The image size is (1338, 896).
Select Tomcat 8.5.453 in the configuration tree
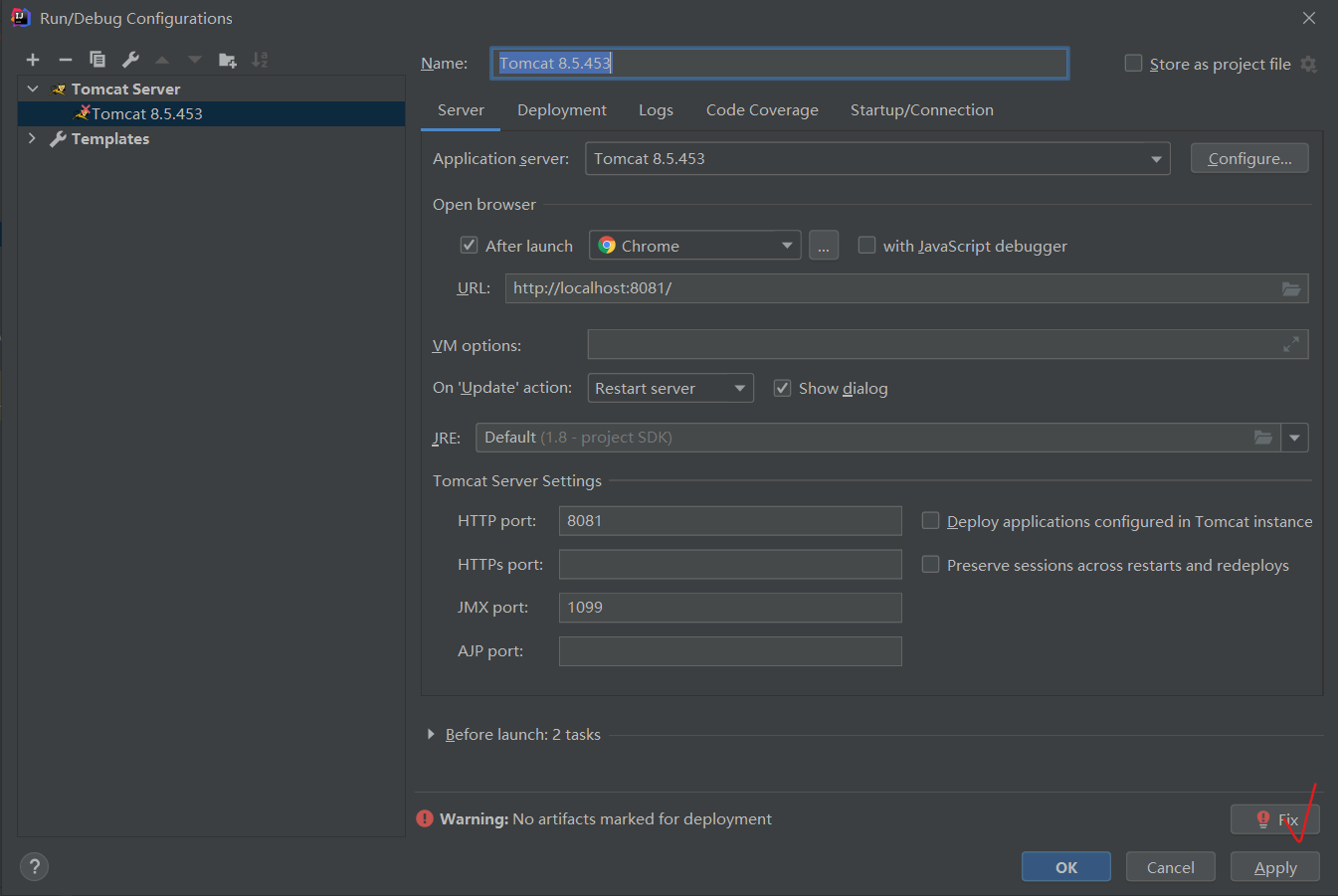(211, 113)
